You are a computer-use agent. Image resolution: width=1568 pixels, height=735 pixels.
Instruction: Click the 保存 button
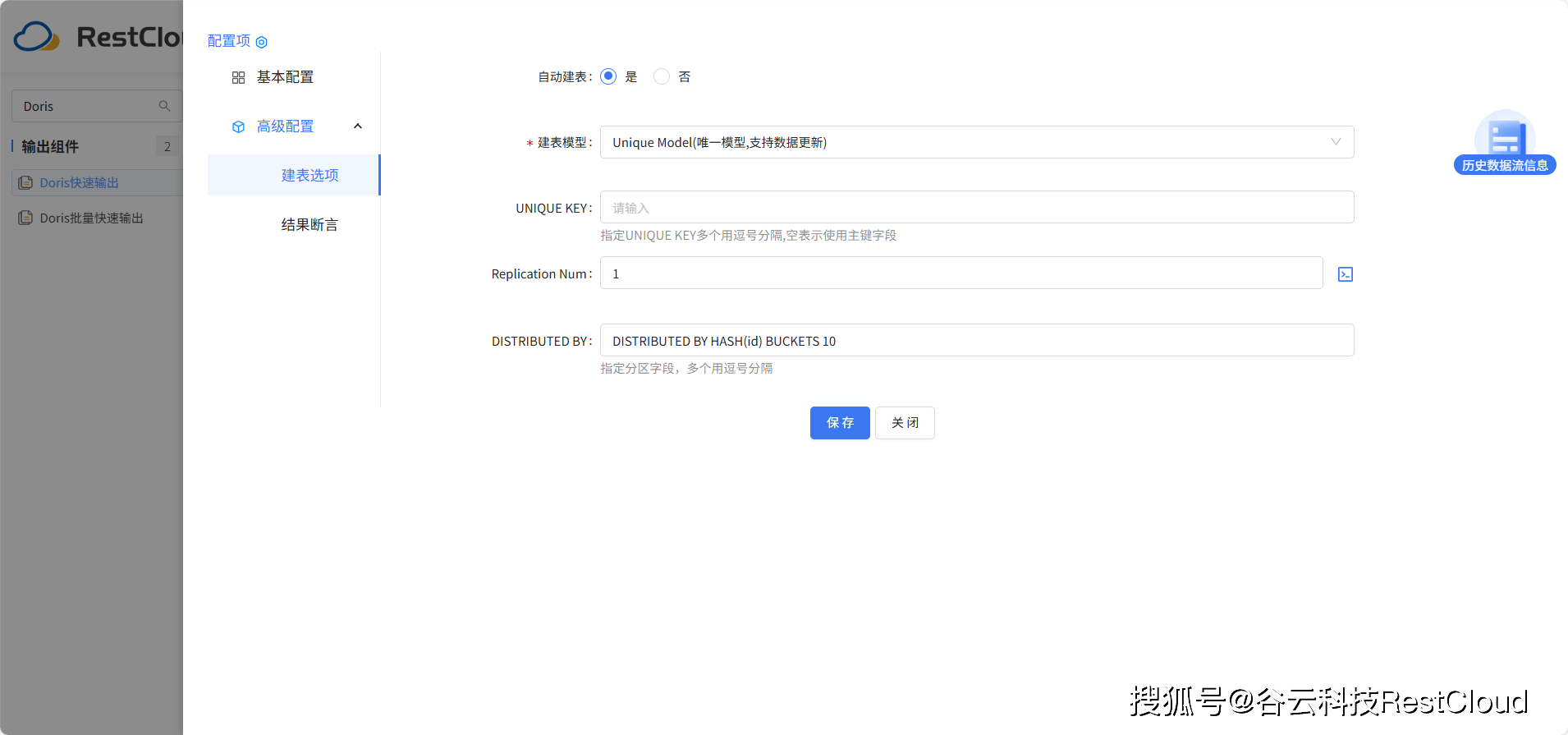[839, 423]
